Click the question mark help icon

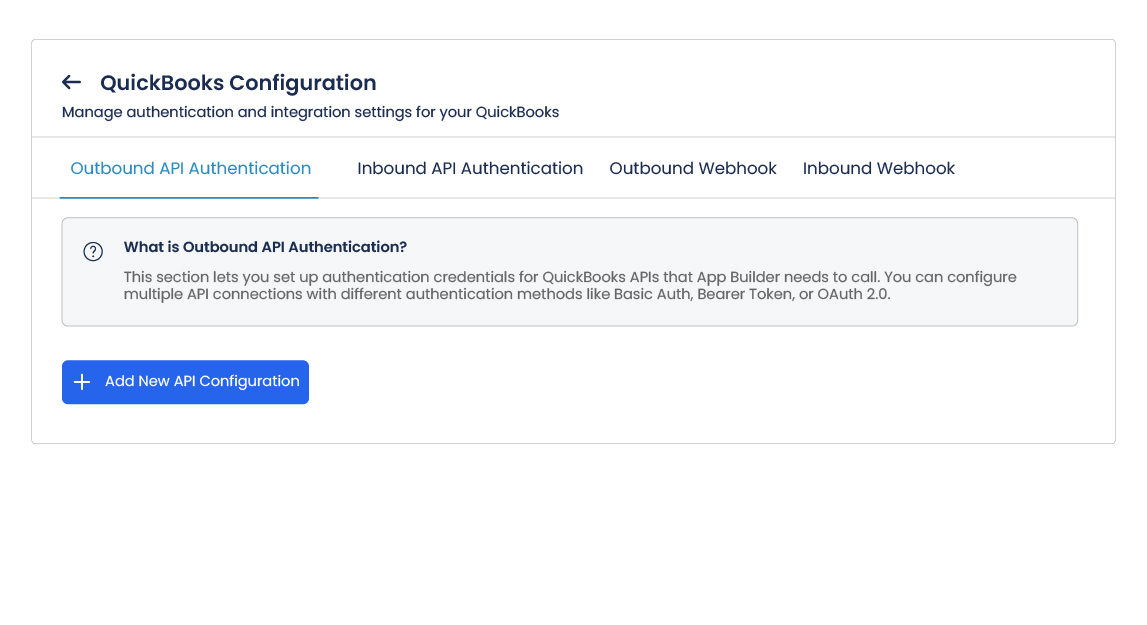click(x=93, y=252)
